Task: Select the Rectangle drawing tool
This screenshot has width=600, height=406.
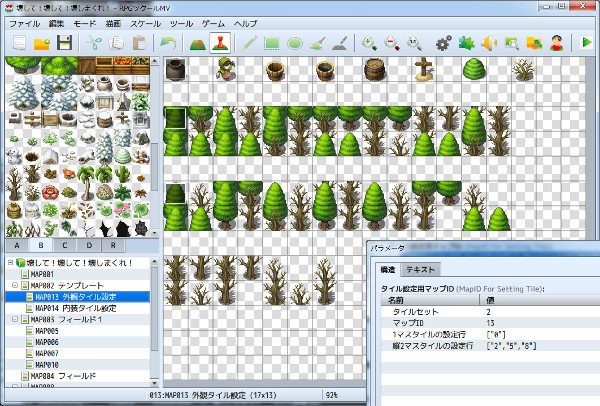Action: (272, 43)
